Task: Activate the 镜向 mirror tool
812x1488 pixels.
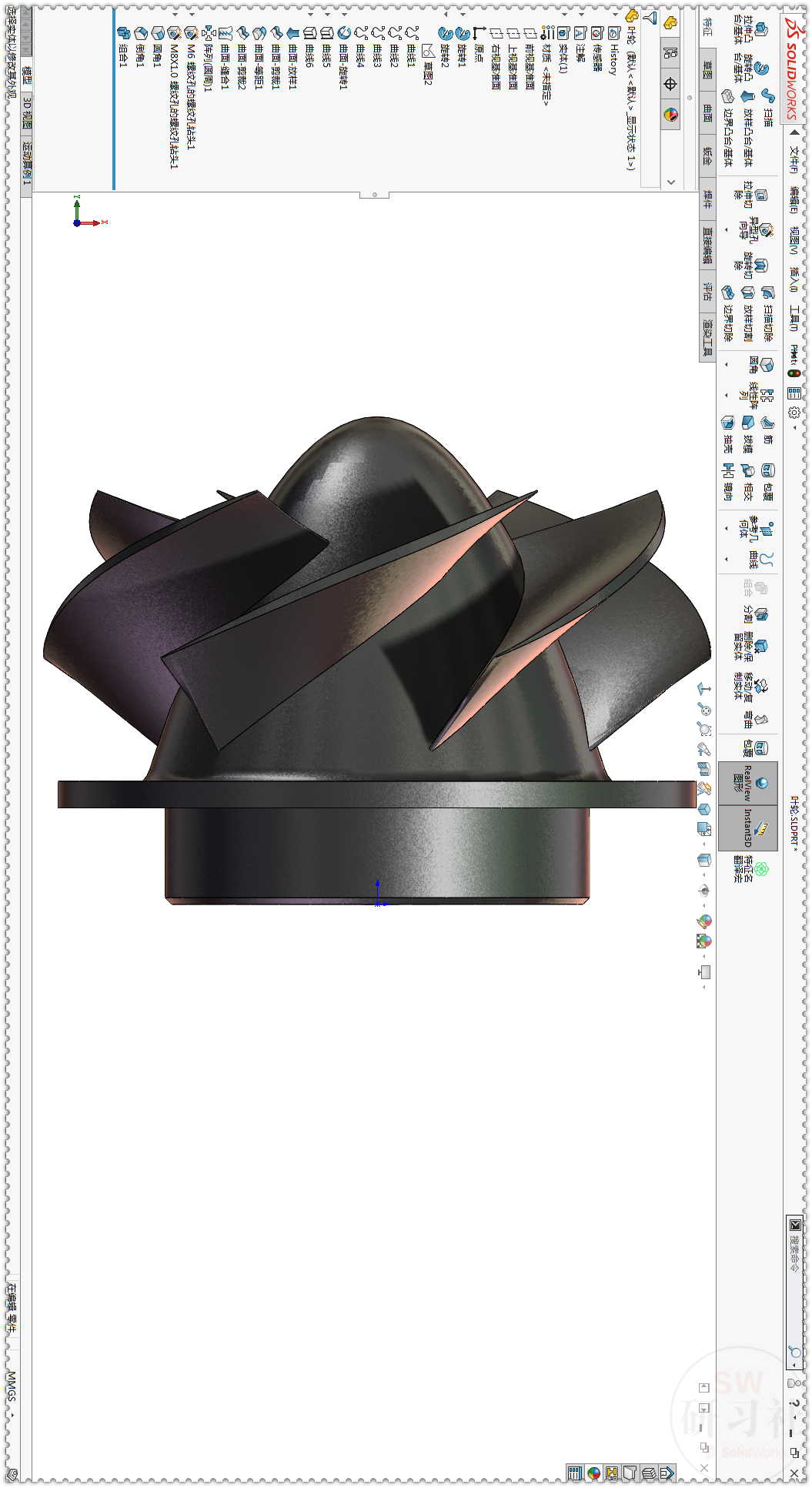Action: point(727,481)
